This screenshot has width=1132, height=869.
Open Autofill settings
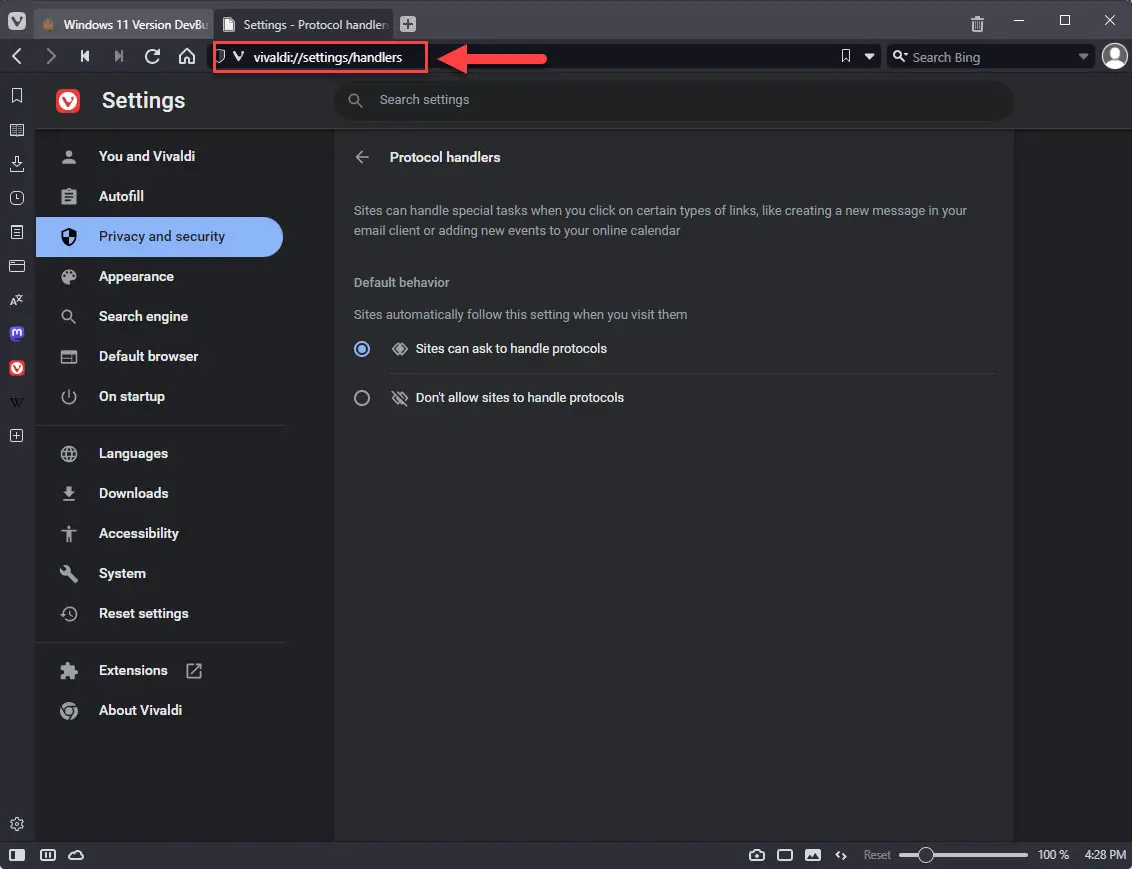point(159,196)
